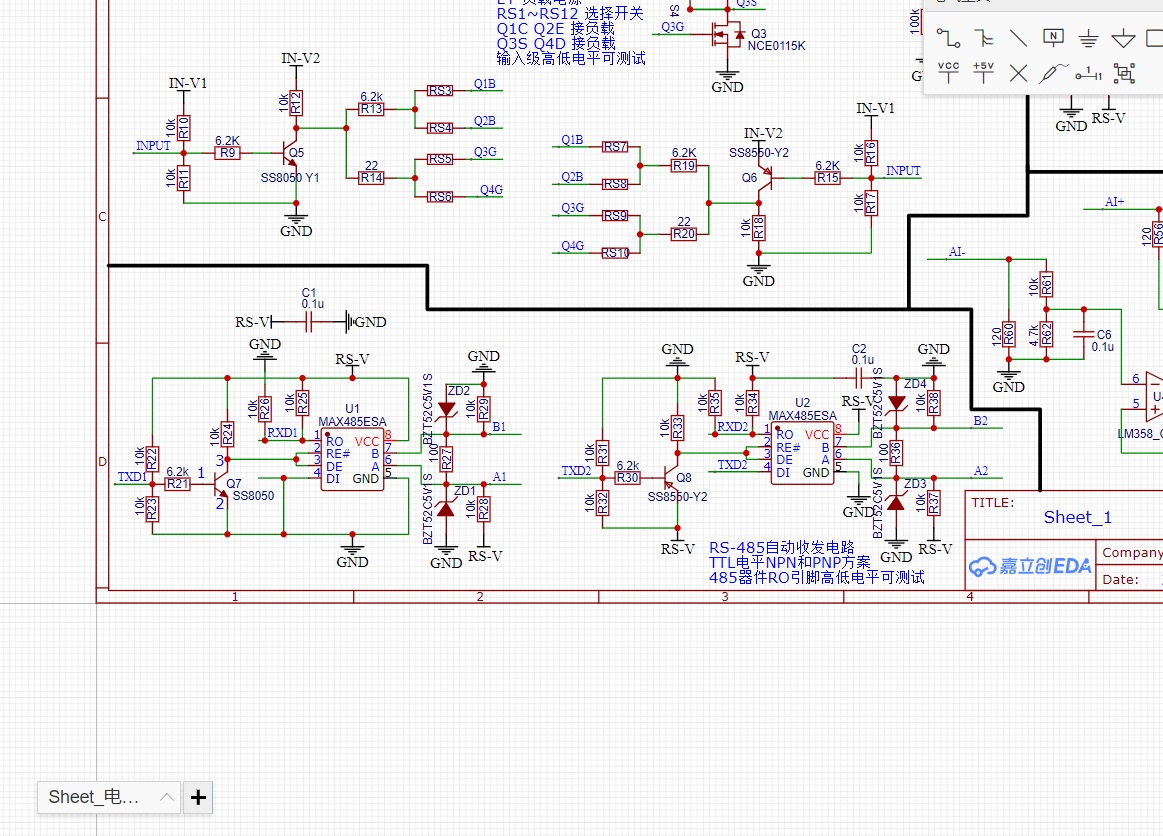This screenshot has height=836, width=1163.
Task: Select the Pin placement tool
Action: pyautogui.click(x=1088, y=73)
